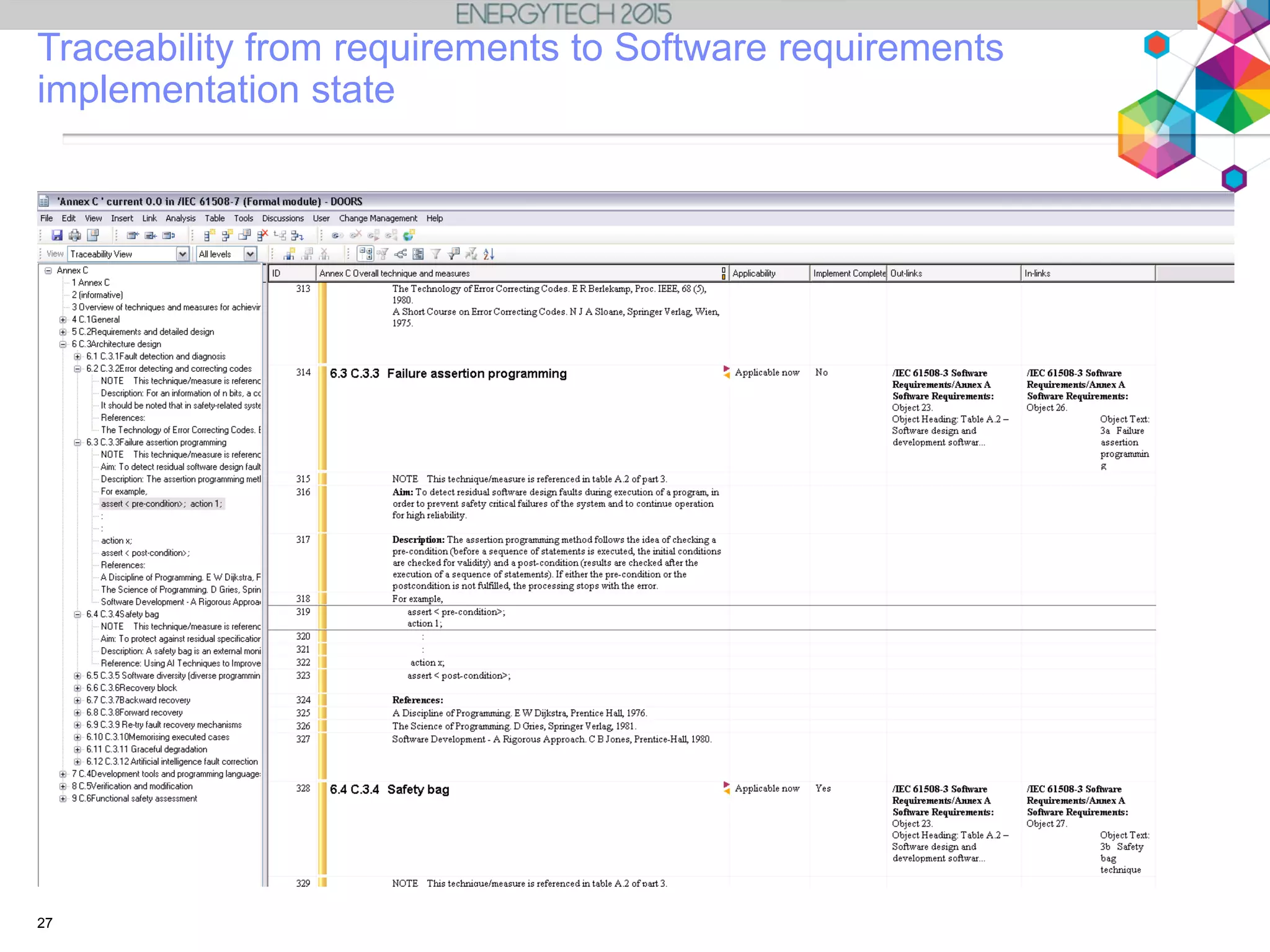The height and width of the screenshot is (952, 1270).
Task: Select heading 6.4 C.3.4 Safety bag
Action: coord(389,790)
